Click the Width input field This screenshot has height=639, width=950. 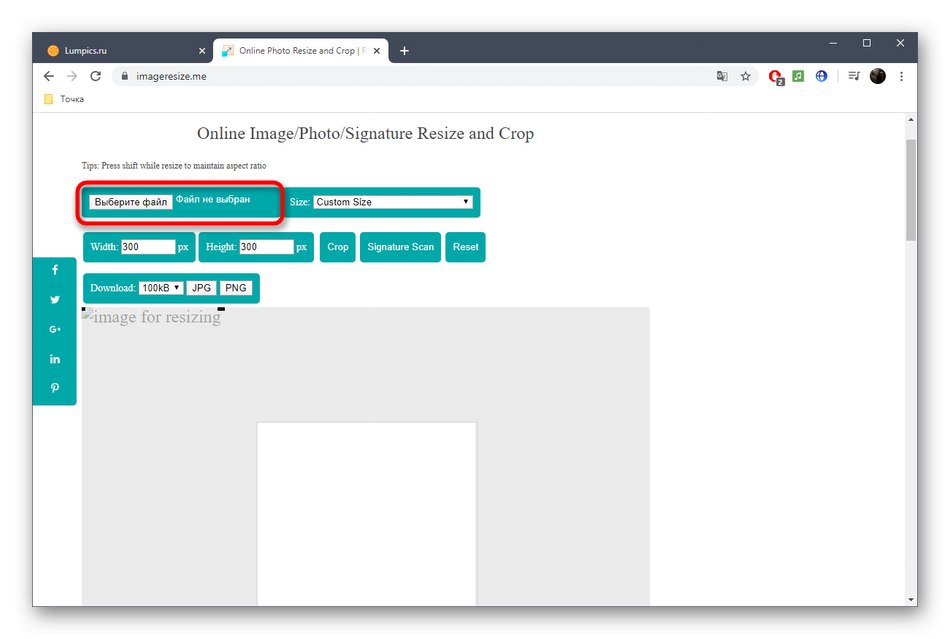click(x=148, y=247)
